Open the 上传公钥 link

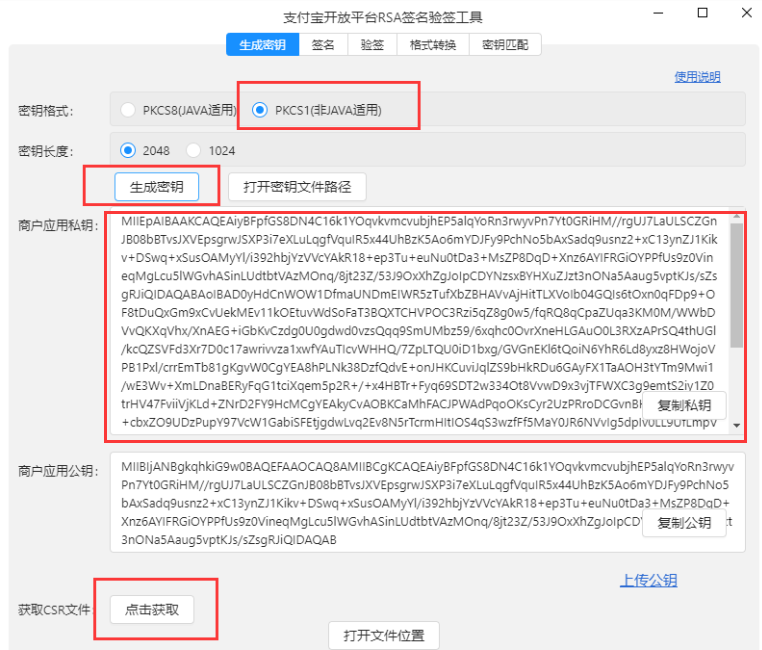[x=649, y=580]
